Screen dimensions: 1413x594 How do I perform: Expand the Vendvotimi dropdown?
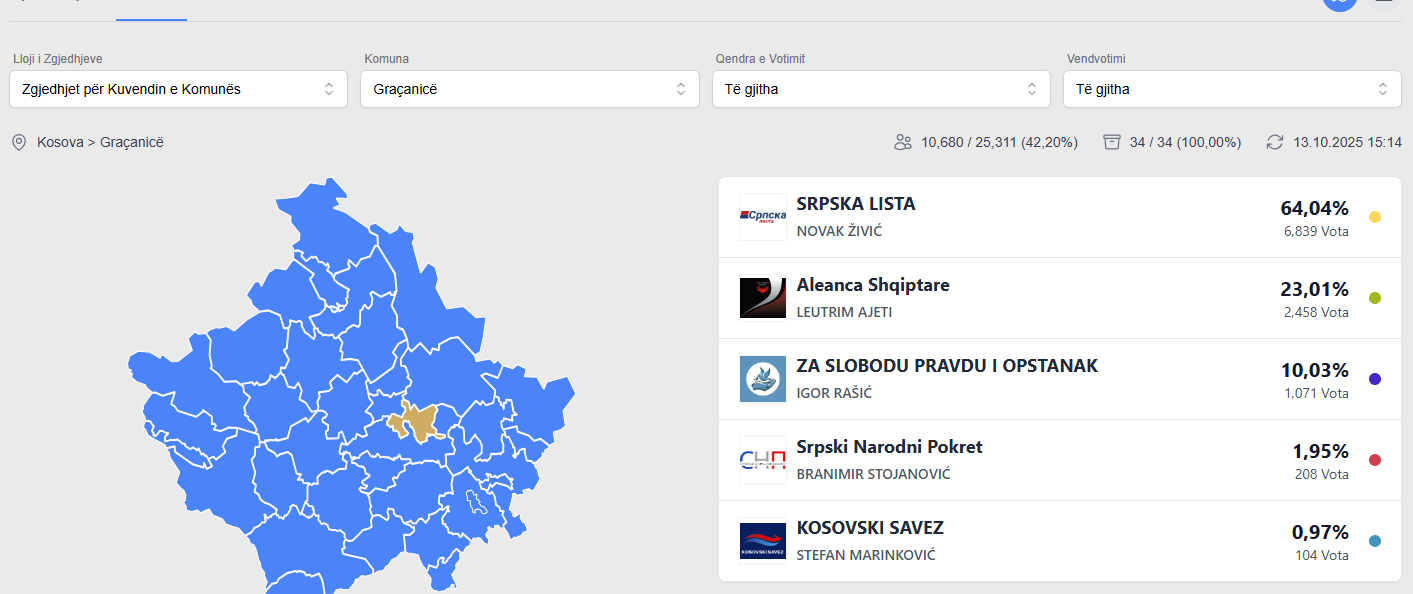click(x=1232, y=89)
